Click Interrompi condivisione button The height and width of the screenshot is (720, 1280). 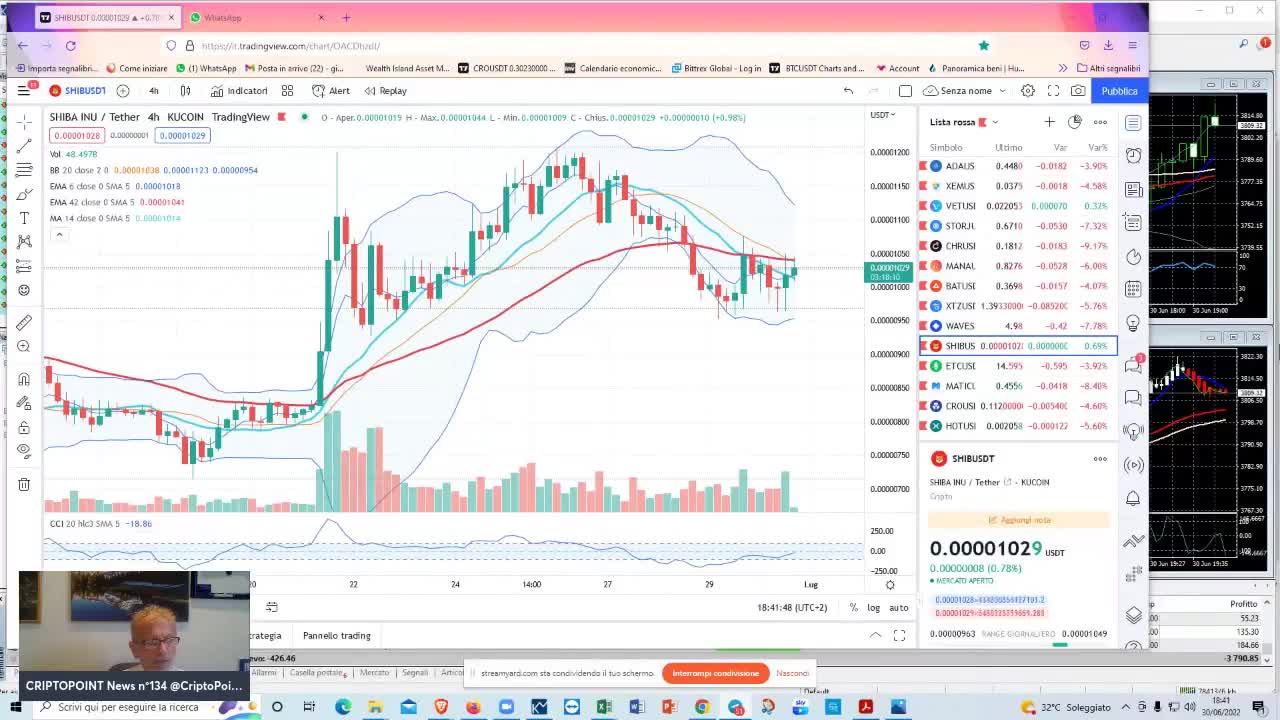click(716, 673)
